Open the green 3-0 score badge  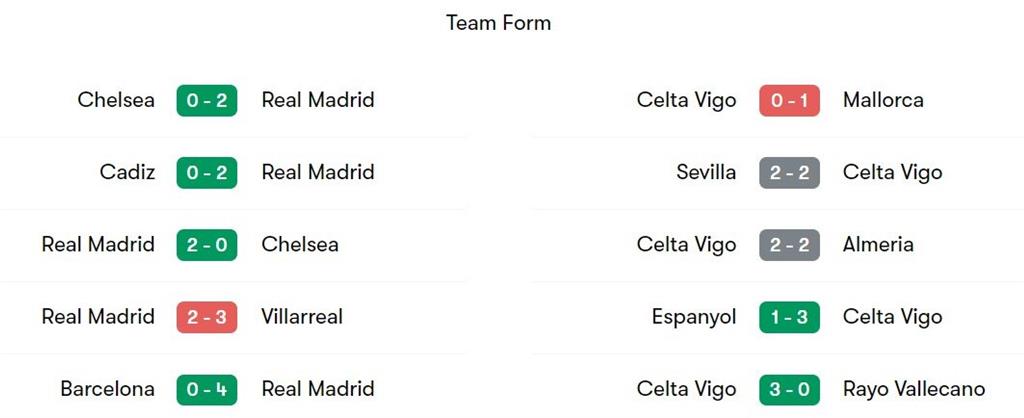pyautogui.click(x=789, y=389)
